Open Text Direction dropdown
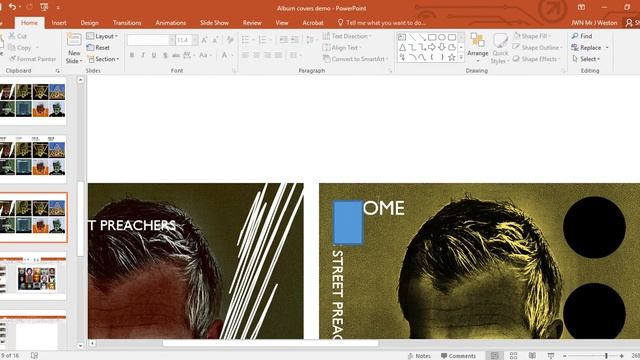Screen dimensions: 640x360 click(x=347, y=36)
